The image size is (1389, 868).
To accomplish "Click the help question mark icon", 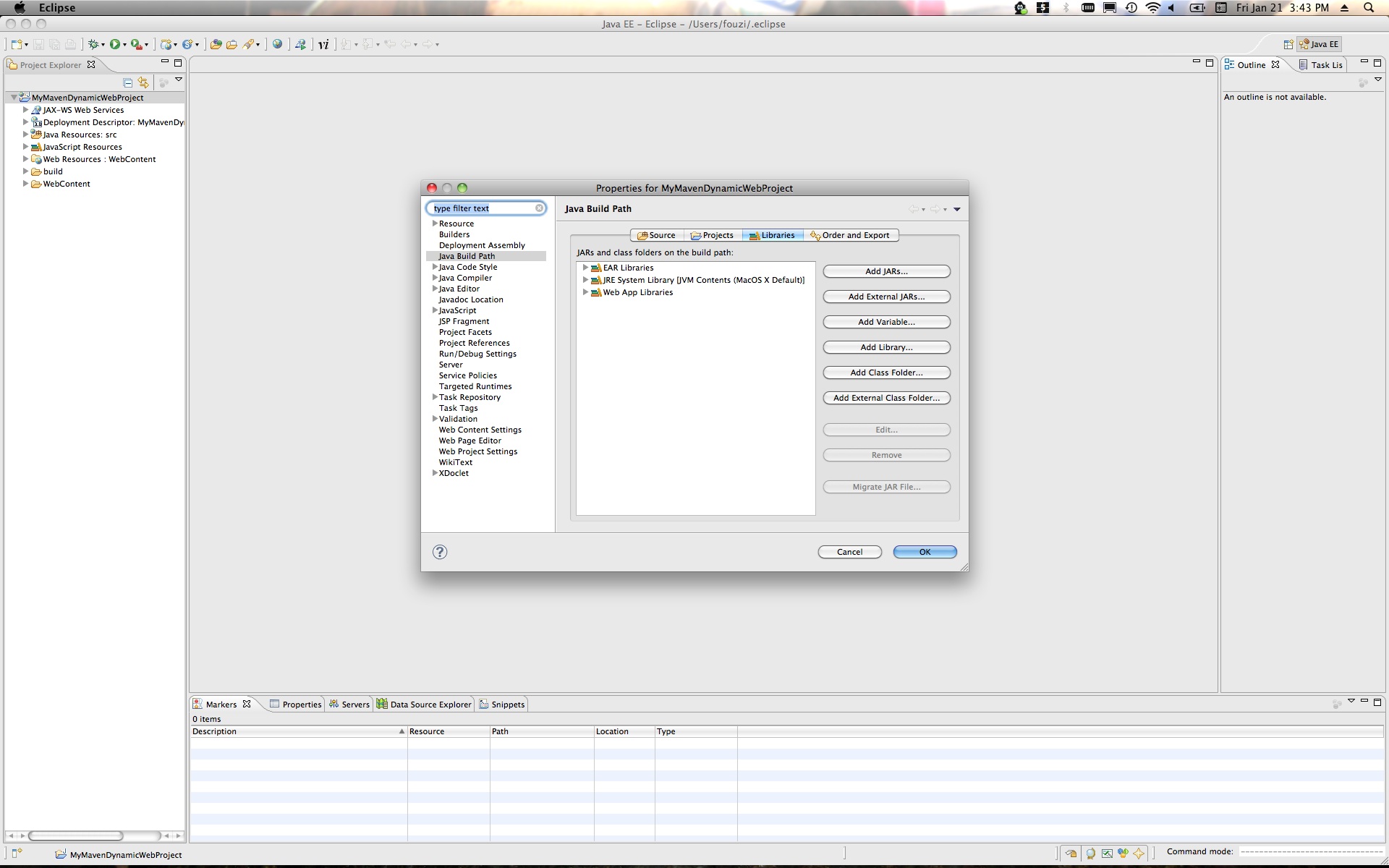I will click(440, 552).
